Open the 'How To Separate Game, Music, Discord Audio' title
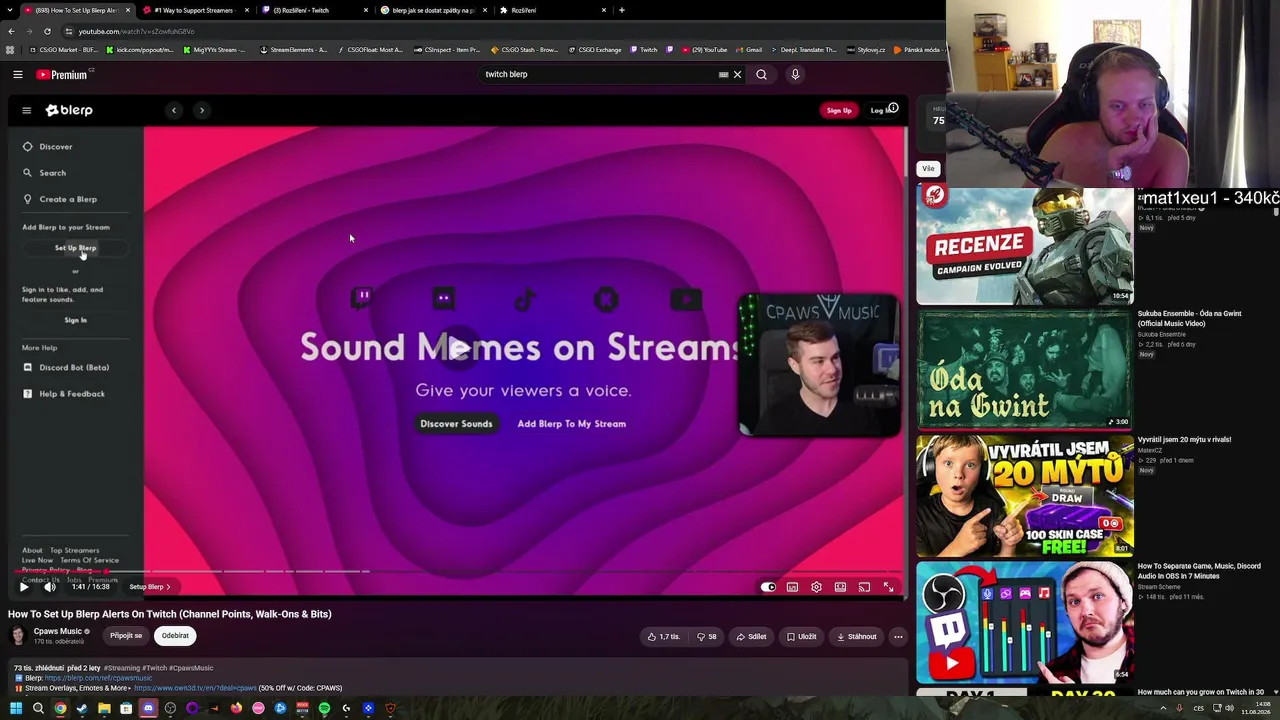 [1199, 571]
